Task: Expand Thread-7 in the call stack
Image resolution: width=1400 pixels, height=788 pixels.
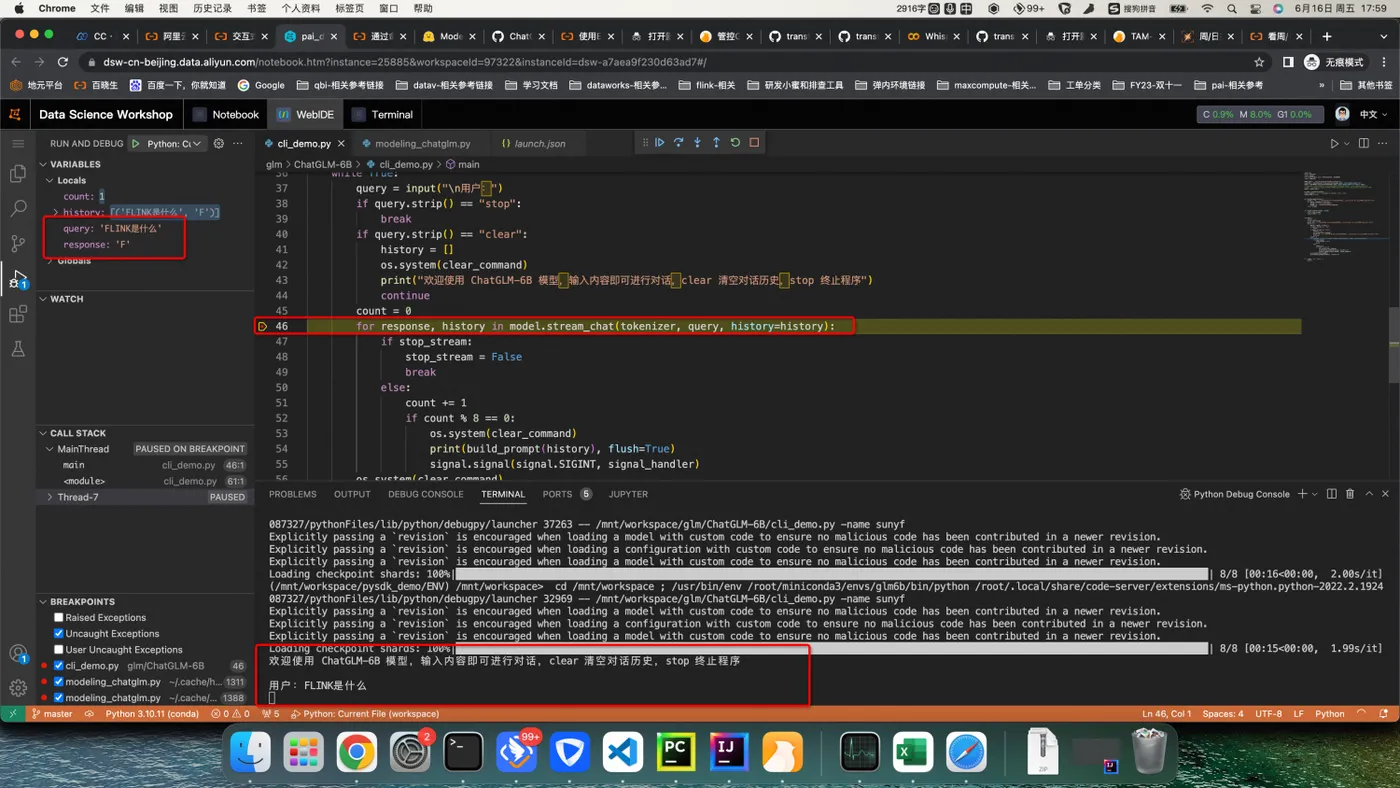Action: 50,497
